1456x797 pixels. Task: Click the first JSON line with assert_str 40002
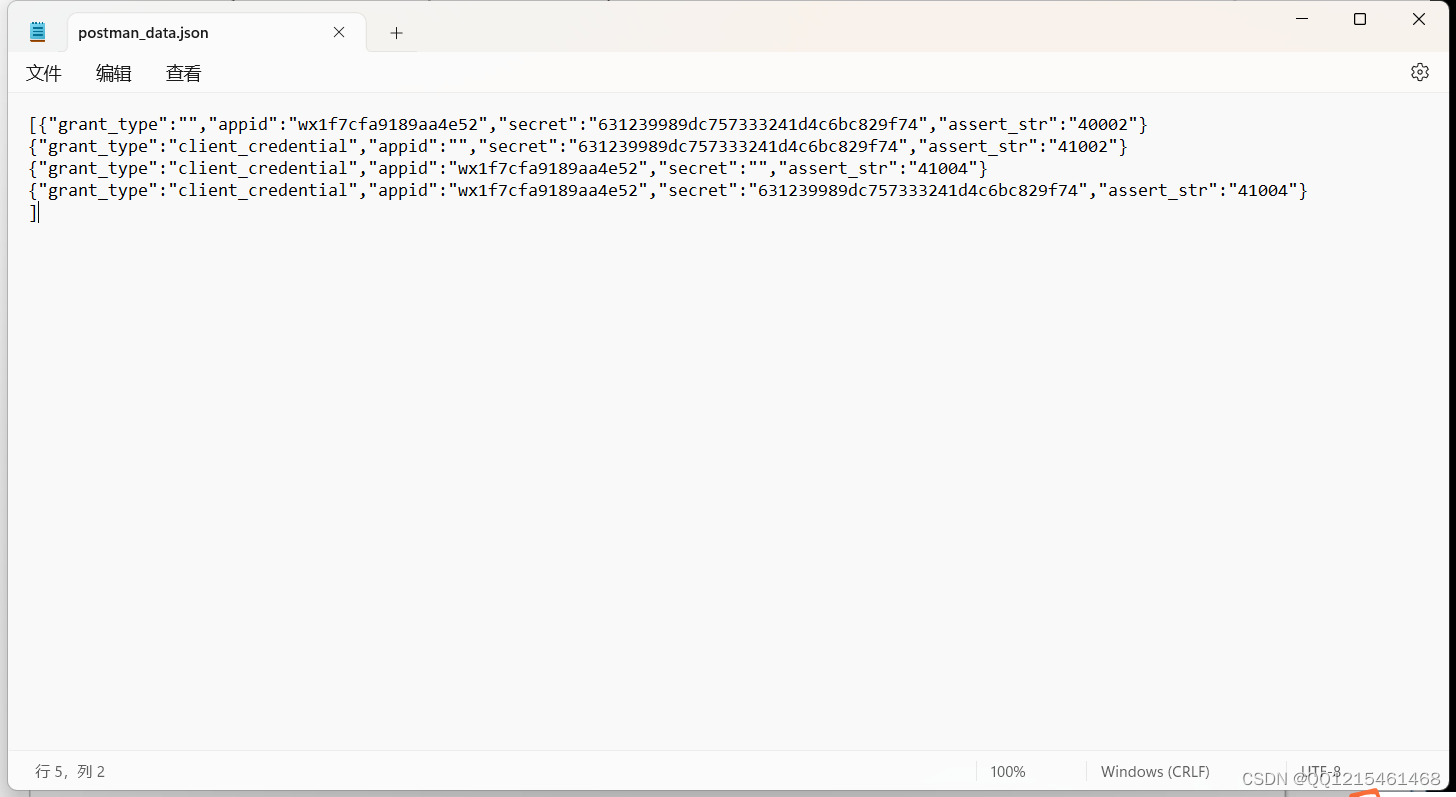pyautogui.click(x=588, y=125)
